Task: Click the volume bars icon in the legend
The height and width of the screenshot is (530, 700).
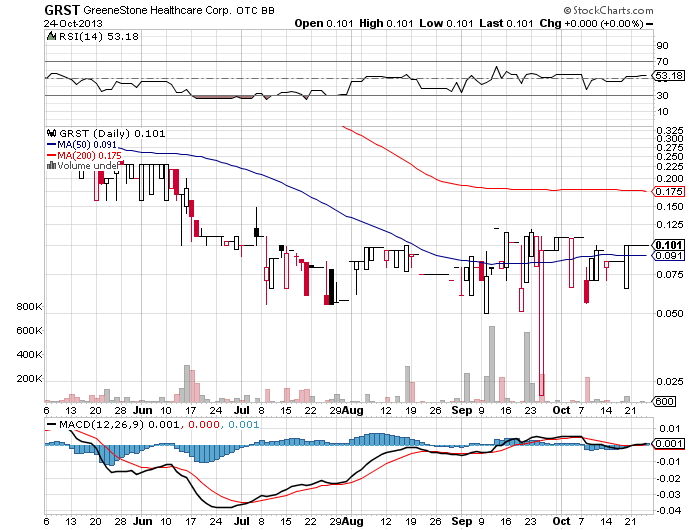Action: point(52,166)
